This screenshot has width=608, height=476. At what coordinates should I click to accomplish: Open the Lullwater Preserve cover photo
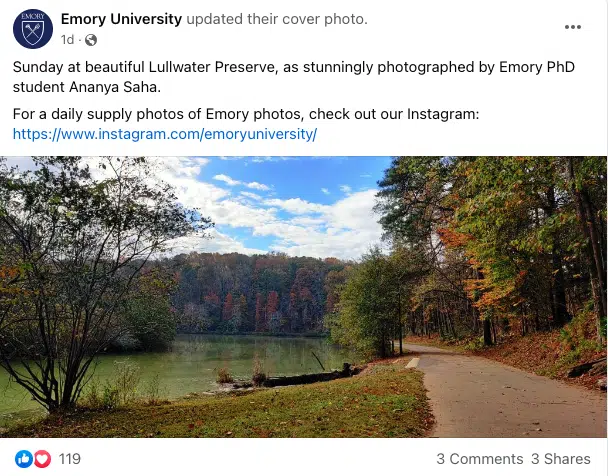(x=304, y=296)
